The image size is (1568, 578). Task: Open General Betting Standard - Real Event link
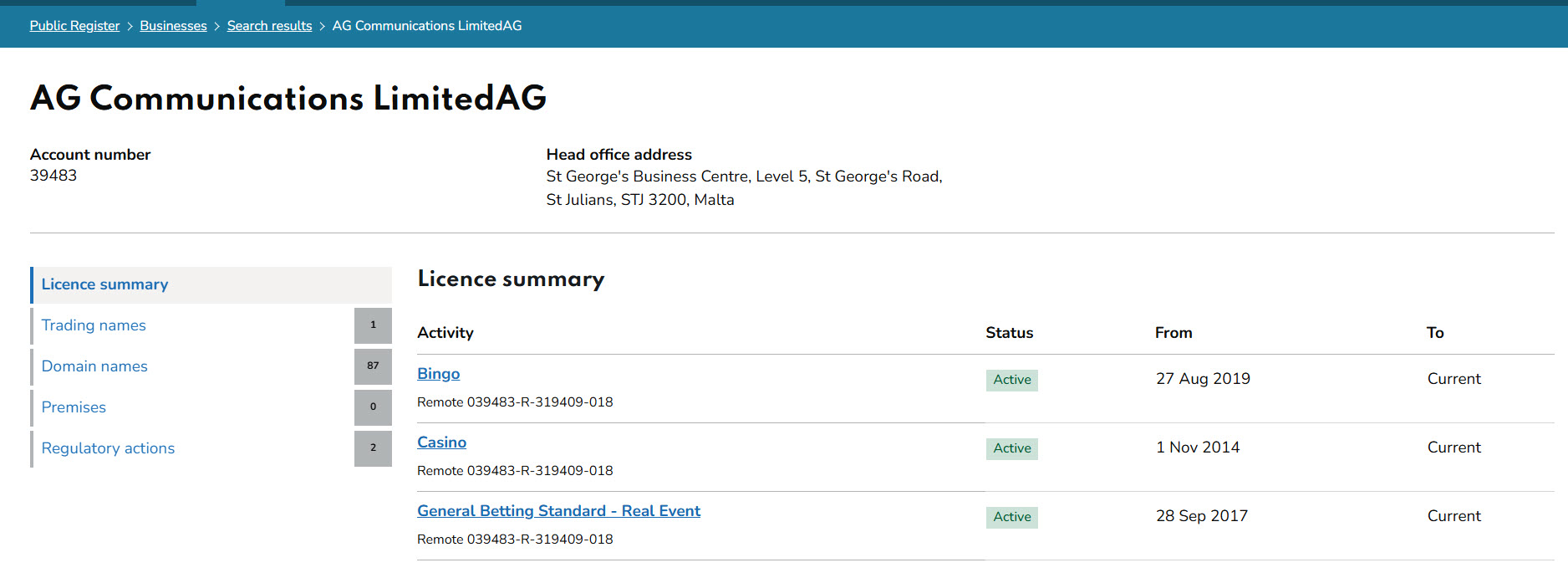pyautogui.click(x=558, y=511)
